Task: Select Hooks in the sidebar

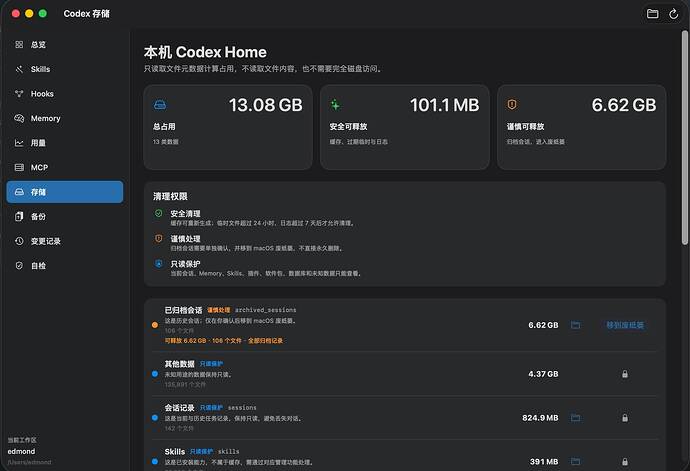Action: (65, 94)
